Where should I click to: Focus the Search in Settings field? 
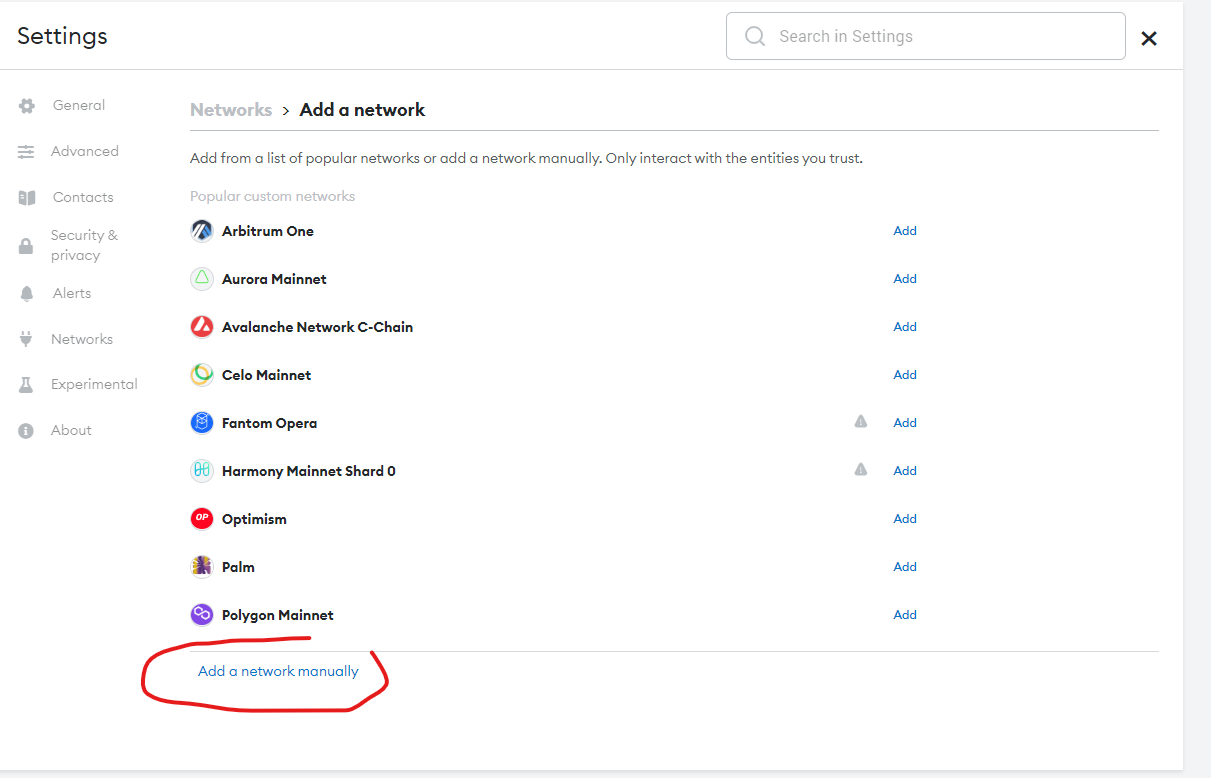point(925,37)
